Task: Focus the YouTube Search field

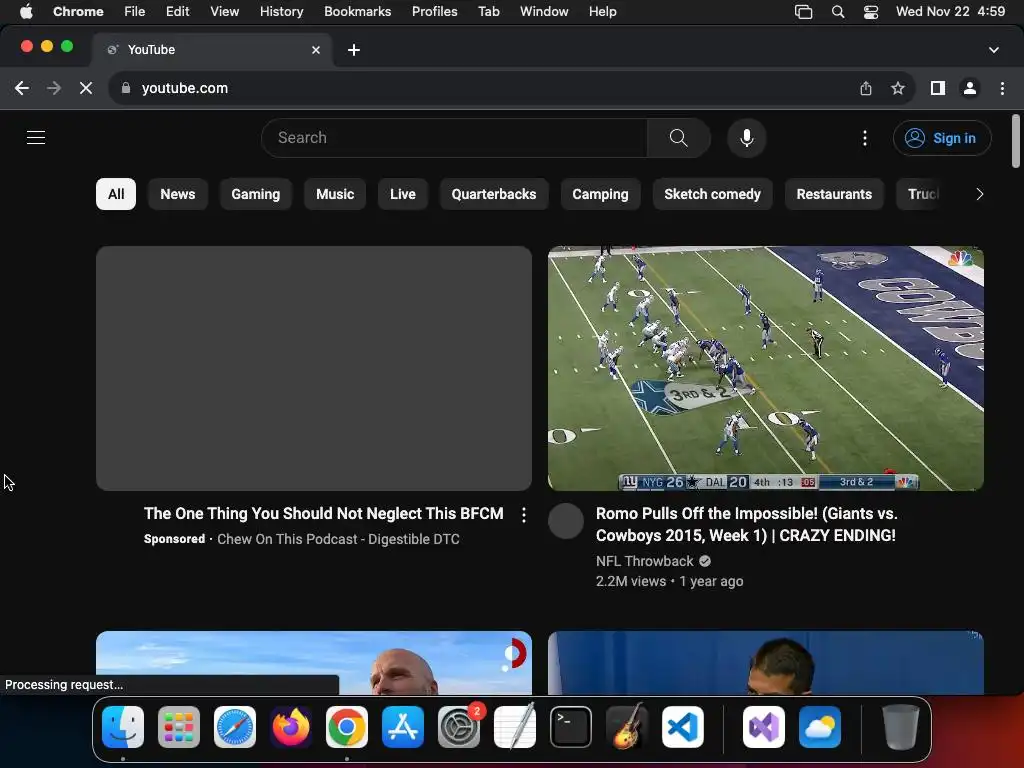Action: point(455,138)
